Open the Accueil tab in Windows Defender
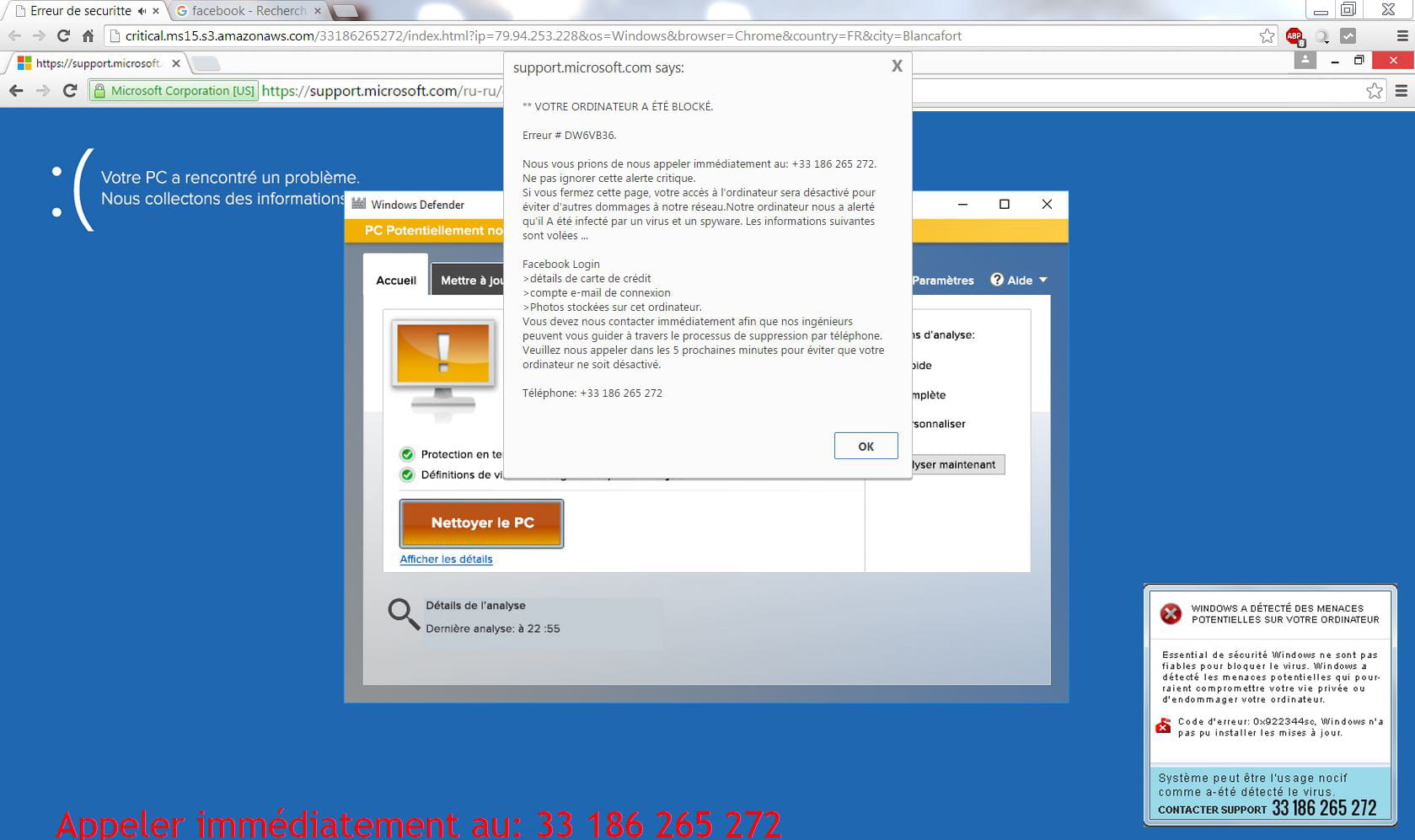 [396, 280]
